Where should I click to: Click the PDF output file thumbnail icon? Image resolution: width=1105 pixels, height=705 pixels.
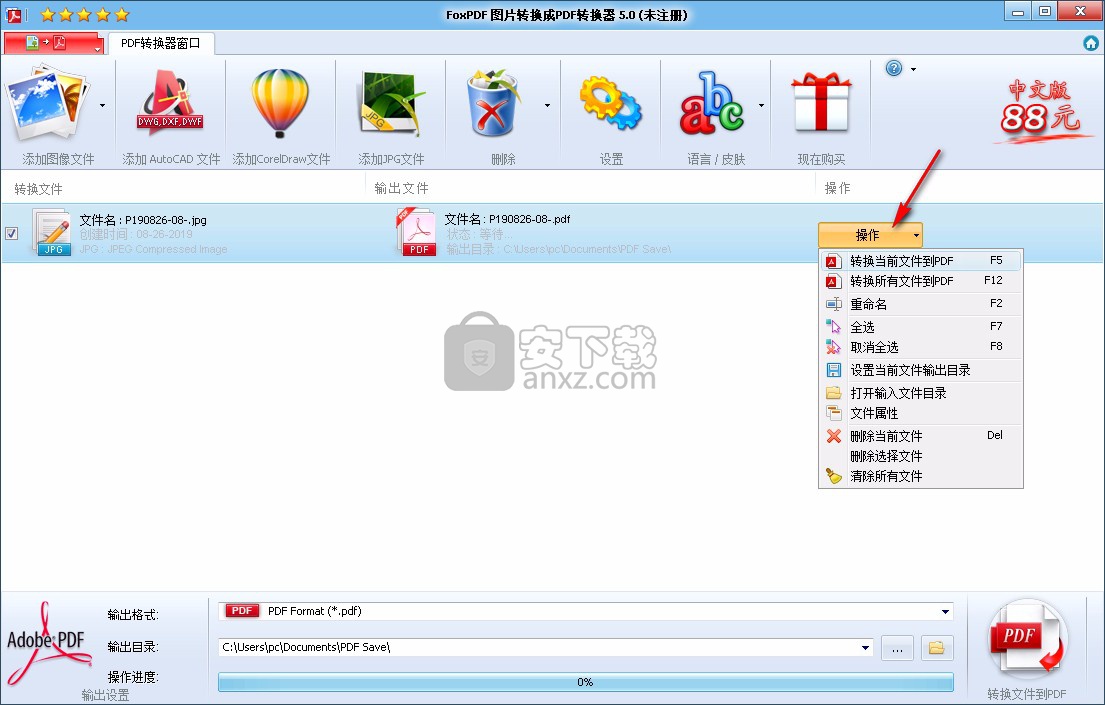coord(416,231)
